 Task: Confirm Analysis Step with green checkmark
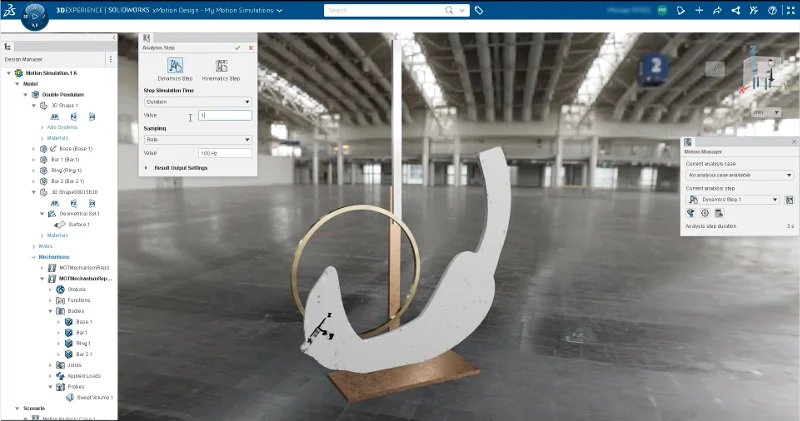pyautogui.click(x=237, y=47)
